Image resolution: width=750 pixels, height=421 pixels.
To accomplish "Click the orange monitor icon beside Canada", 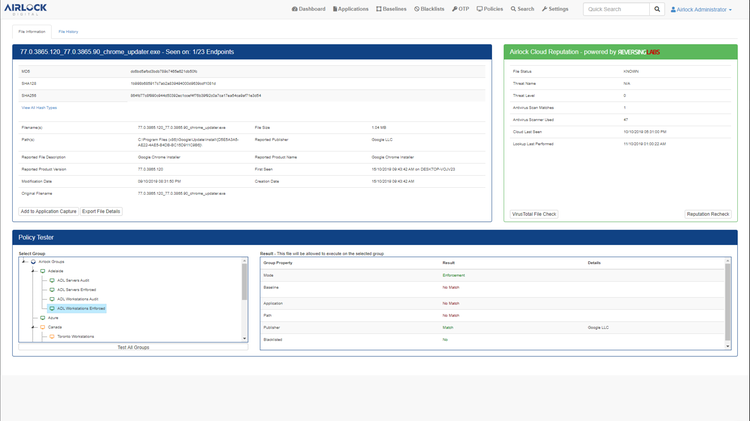I will (x=43, y=327).
